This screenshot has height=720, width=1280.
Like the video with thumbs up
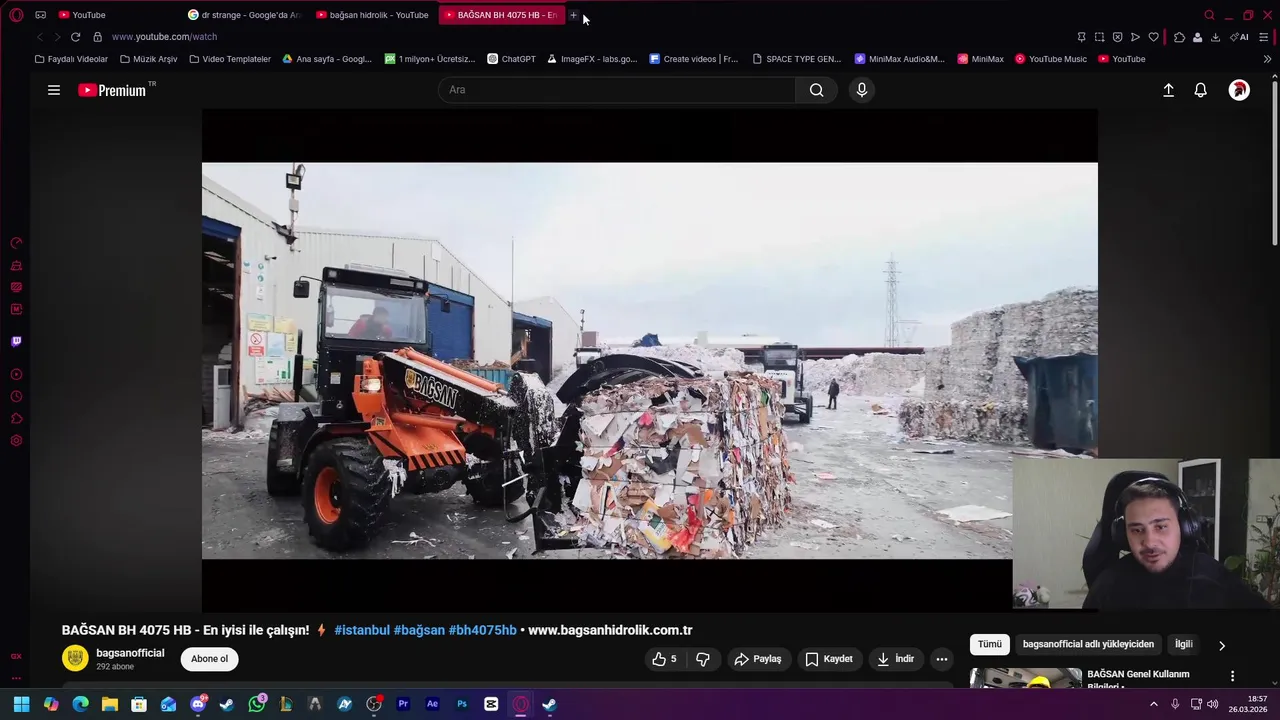664,659
